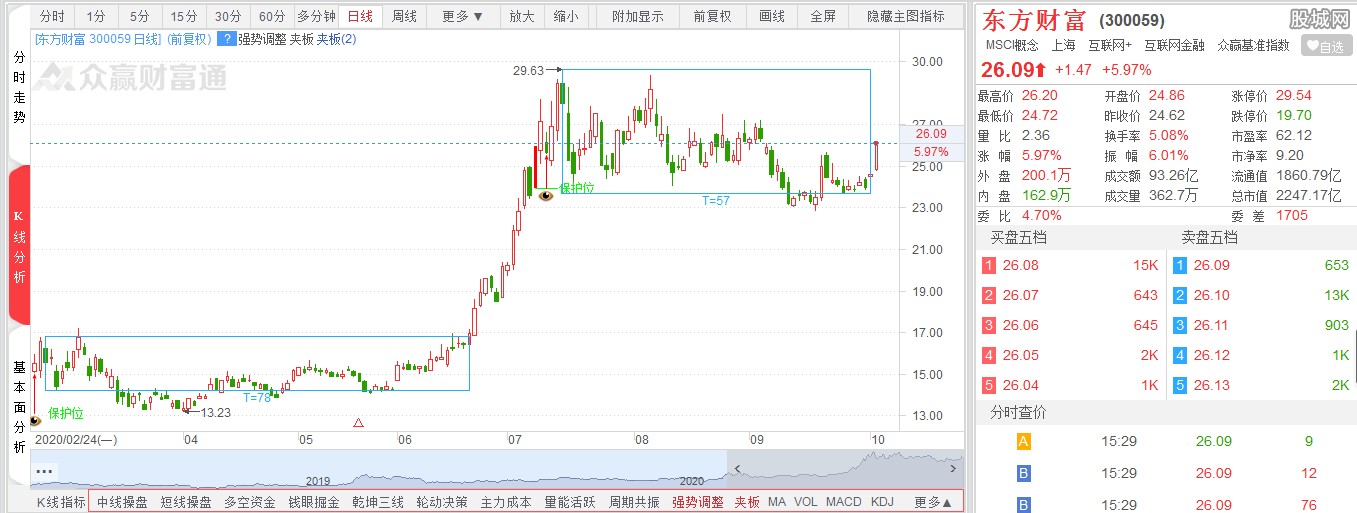1357x513 pixels.
Task: Switch to the 分时 intraday tab
Action: 52,16
